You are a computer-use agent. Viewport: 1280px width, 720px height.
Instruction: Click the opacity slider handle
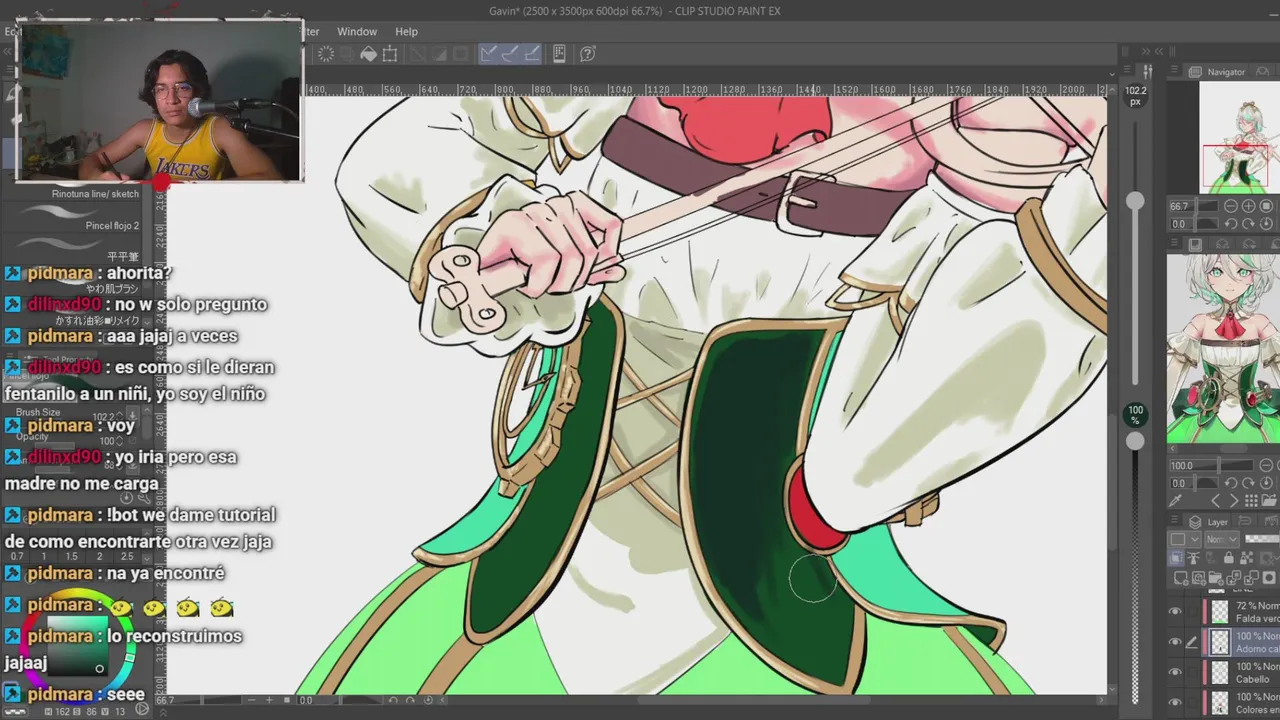[x=1135, y=441]
